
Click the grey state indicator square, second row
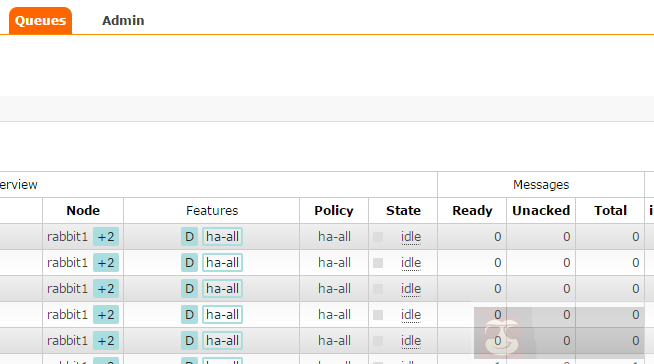[378, 263]
